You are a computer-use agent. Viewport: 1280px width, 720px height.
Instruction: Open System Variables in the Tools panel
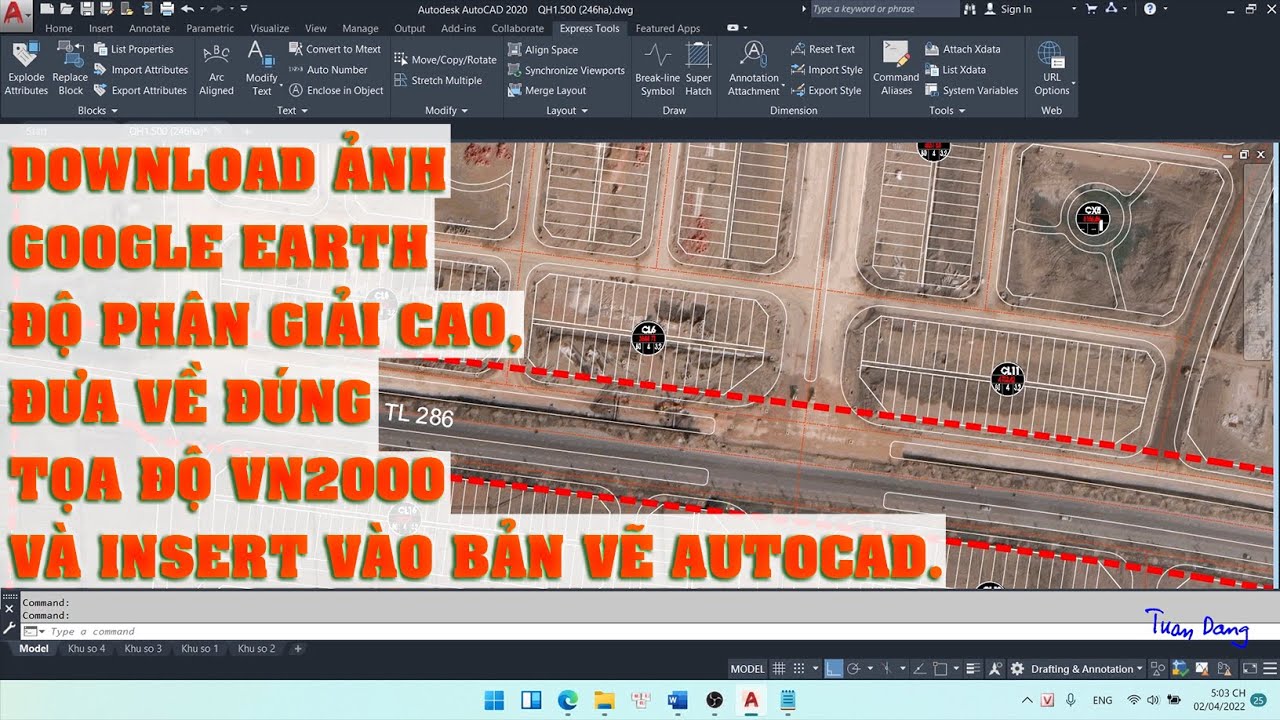click(x=971, y=90)
